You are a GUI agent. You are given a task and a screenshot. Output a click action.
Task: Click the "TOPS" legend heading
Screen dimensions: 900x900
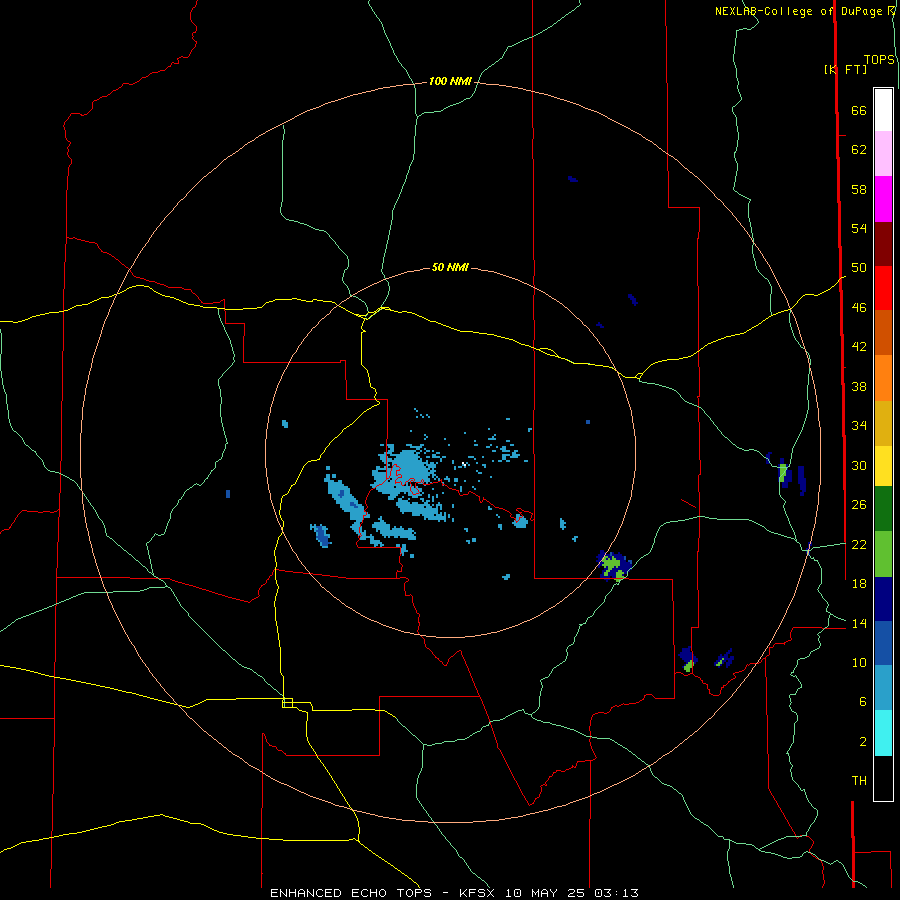pyautogui.click(x=879, y=60)
